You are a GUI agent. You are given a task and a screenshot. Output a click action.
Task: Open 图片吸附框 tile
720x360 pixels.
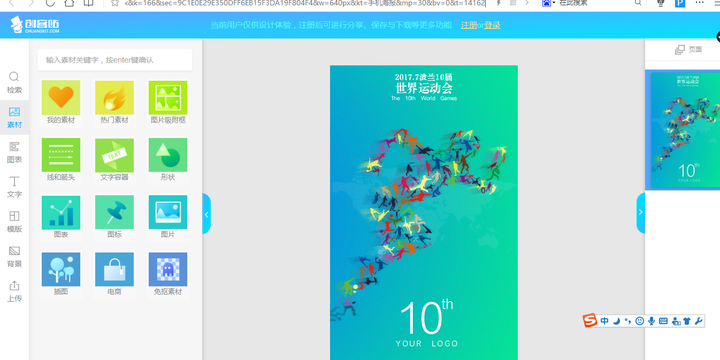(168, 103)
